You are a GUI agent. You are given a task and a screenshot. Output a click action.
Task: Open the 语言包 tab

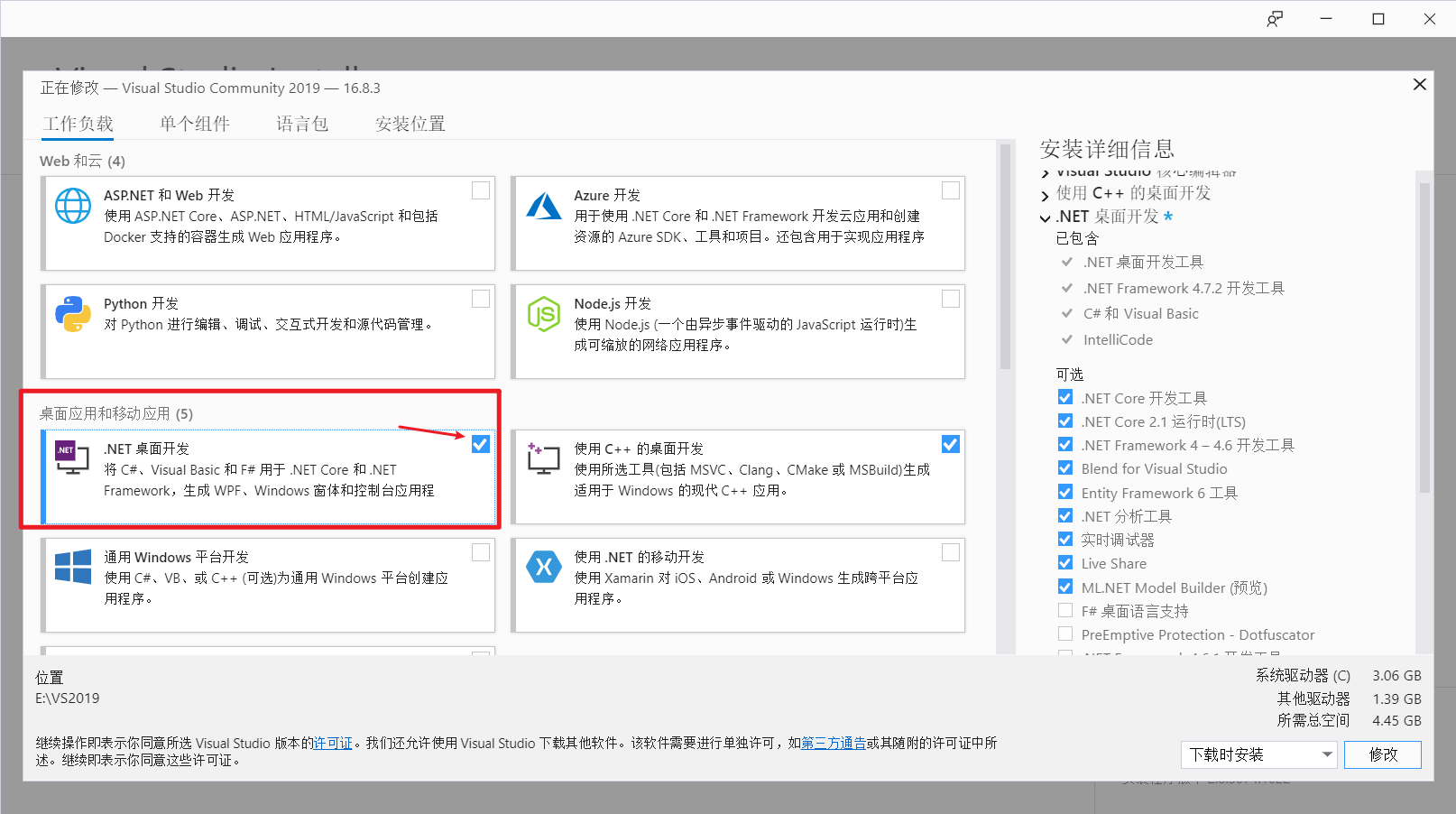[x=301, y=124]
